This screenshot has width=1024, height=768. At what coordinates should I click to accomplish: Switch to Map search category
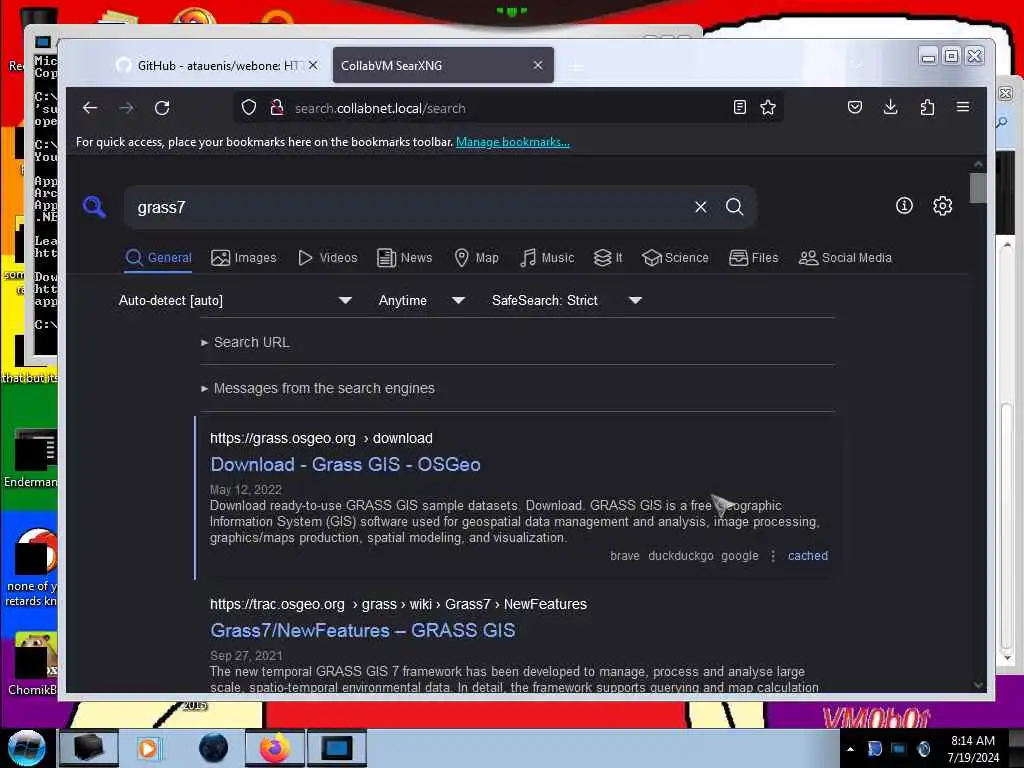coord(476,258)
